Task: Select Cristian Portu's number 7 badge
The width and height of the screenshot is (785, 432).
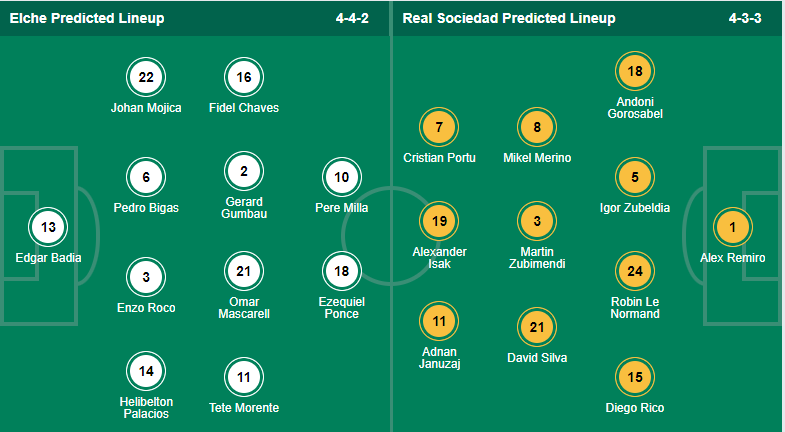Action: pyautogui.click(x=439, y=127)
